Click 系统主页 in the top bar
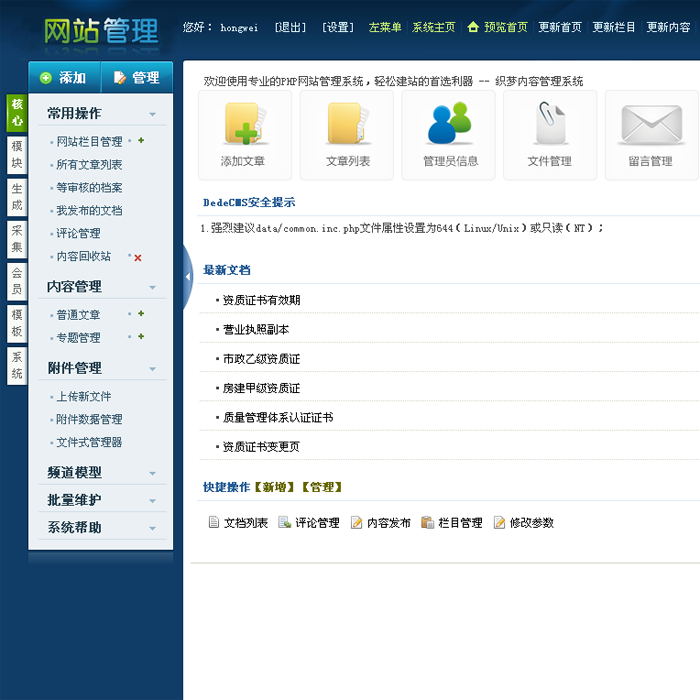This screenshot has height=700, width=700. click(x=433, y=27)
